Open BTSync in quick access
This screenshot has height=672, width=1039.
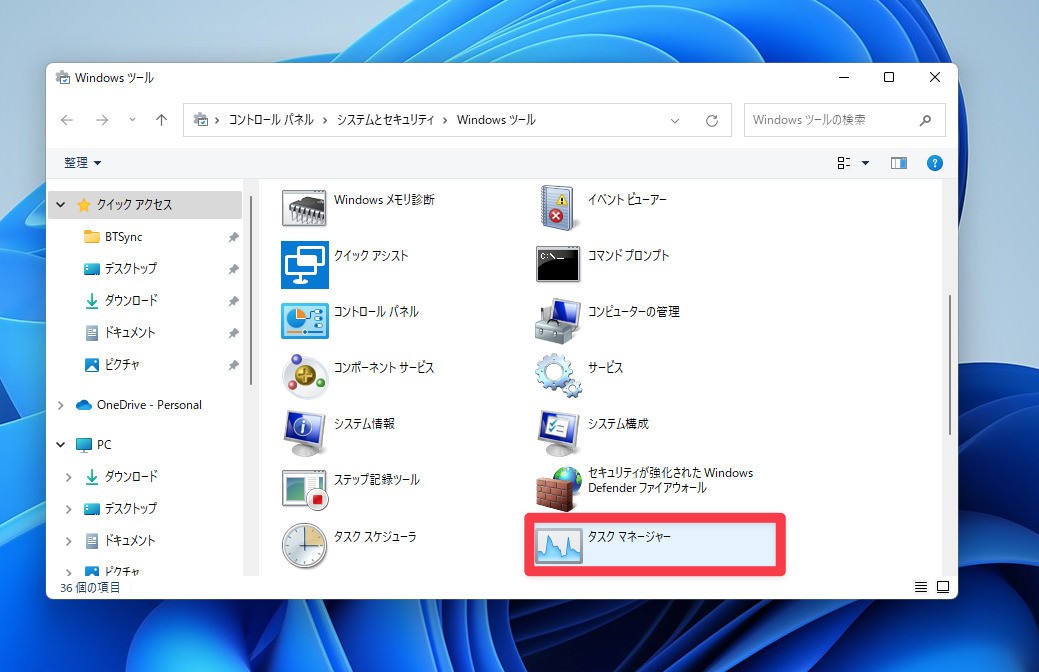124,237
